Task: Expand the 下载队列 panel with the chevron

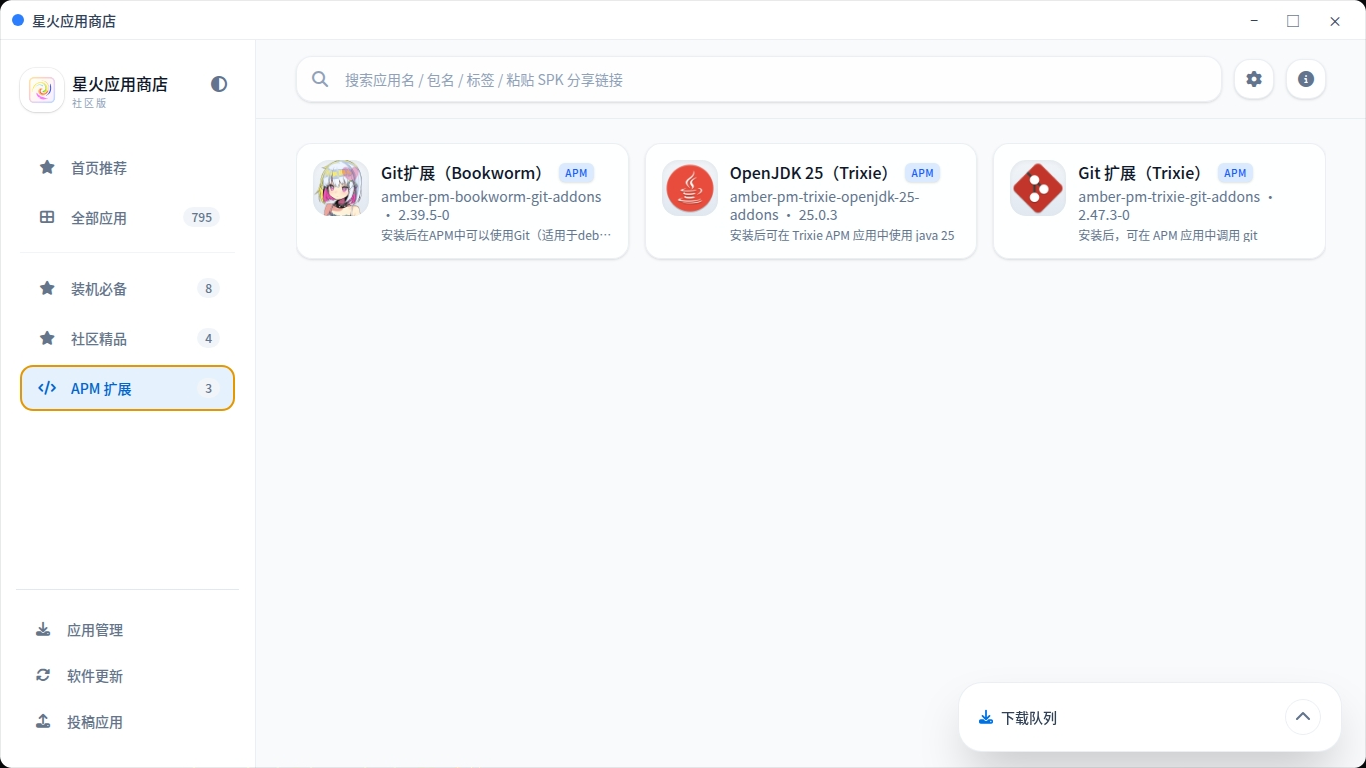Action: pos(1302,717)
